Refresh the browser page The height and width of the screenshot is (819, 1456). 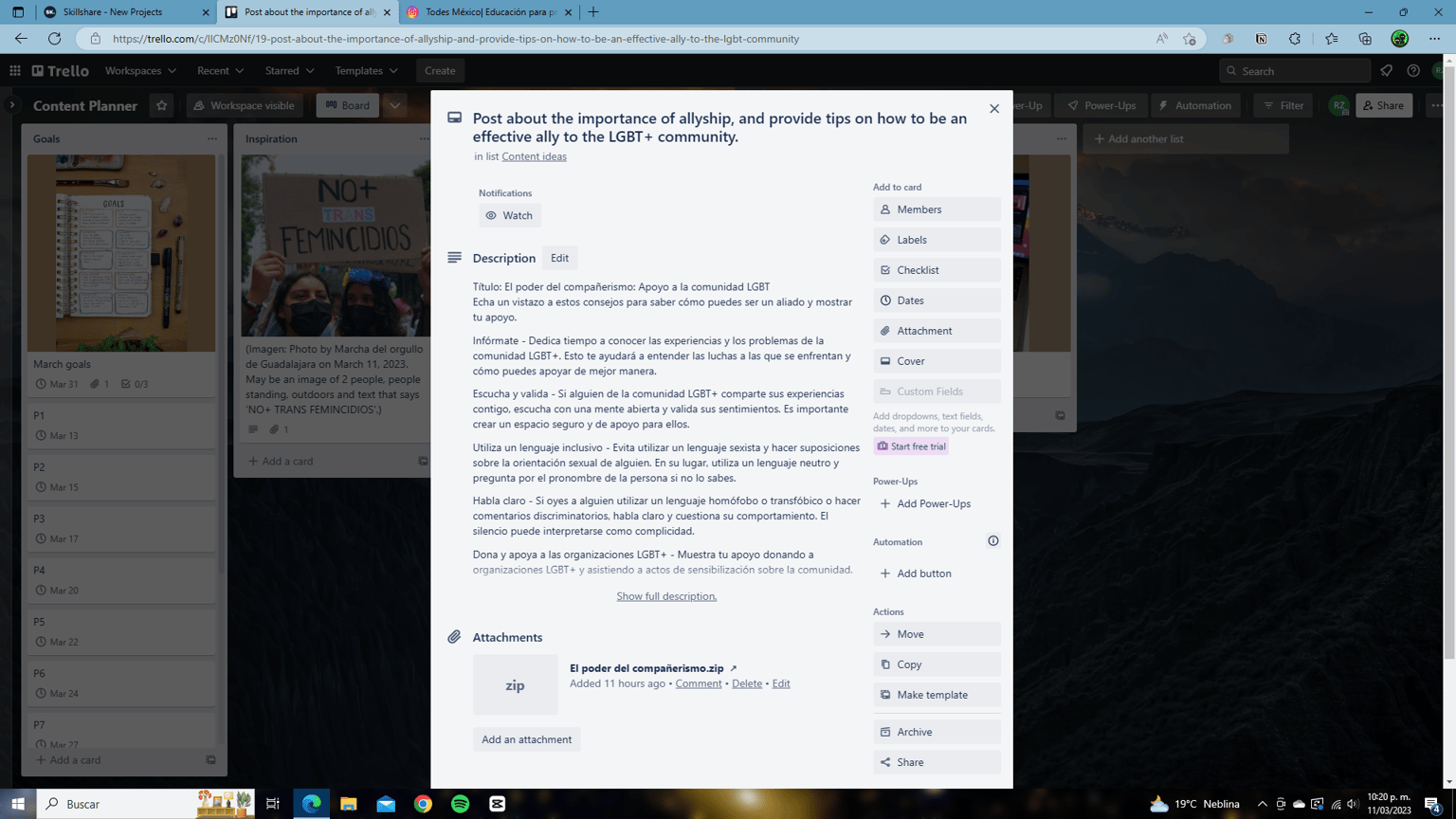[x=54, y=39]
